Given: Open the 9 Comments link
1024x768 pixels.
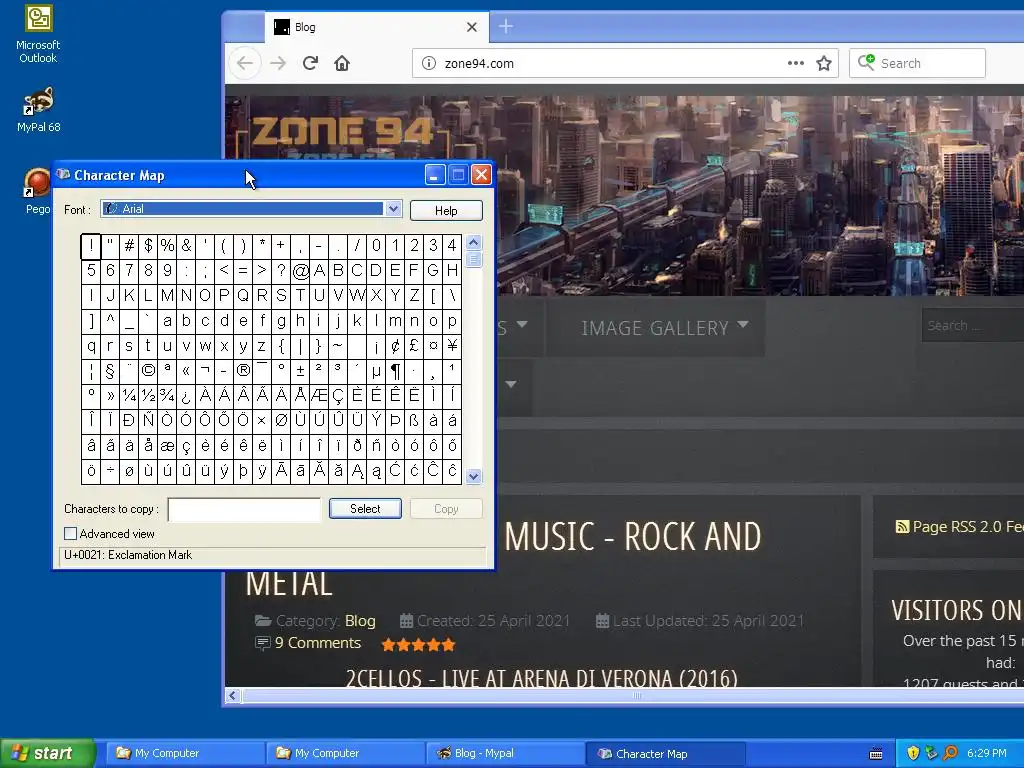Looking at the screenshot, I should 317,643.
